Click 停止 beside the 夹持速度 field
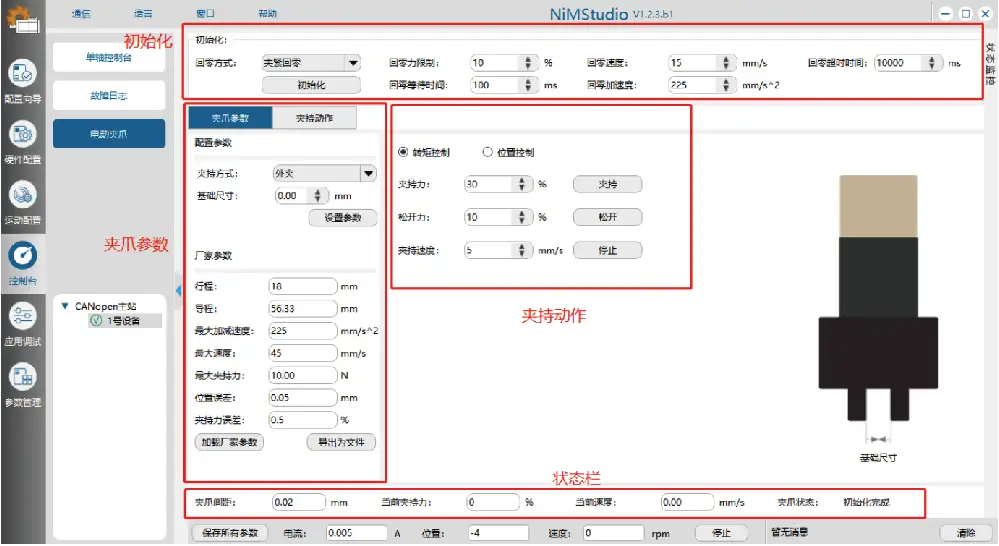 [x=607, y=250]
